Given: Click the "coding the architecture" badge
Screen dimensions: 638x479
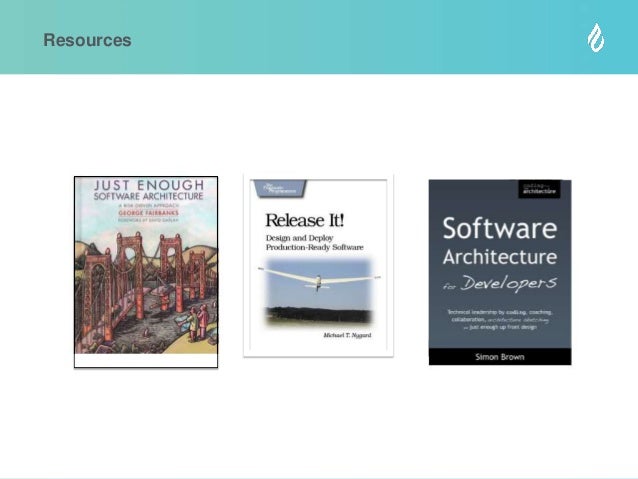Looking at the screenshot, I should tap(539, 189).
